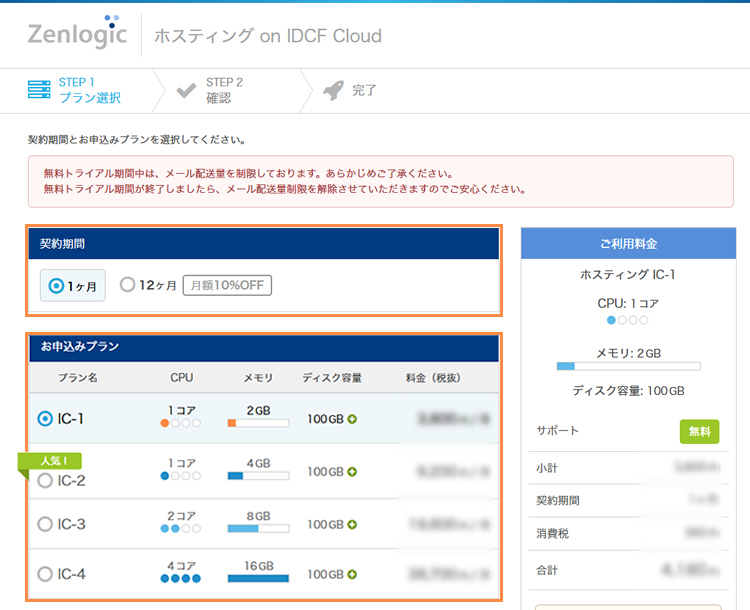Click the CPU column header
750x610 pixels.
[x=182, y=377]
